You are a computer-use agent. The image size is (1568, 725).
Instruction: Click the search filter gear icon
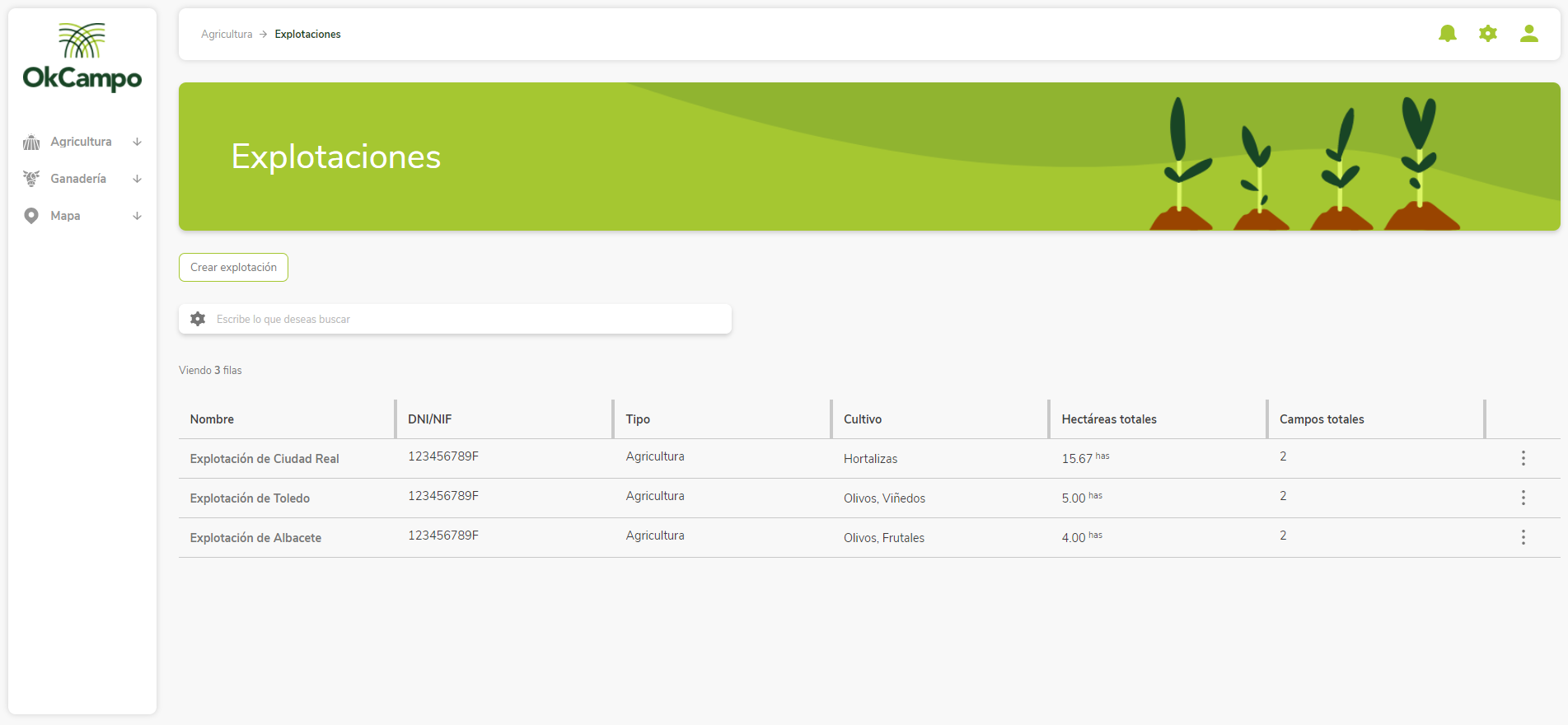click(198, 319)
